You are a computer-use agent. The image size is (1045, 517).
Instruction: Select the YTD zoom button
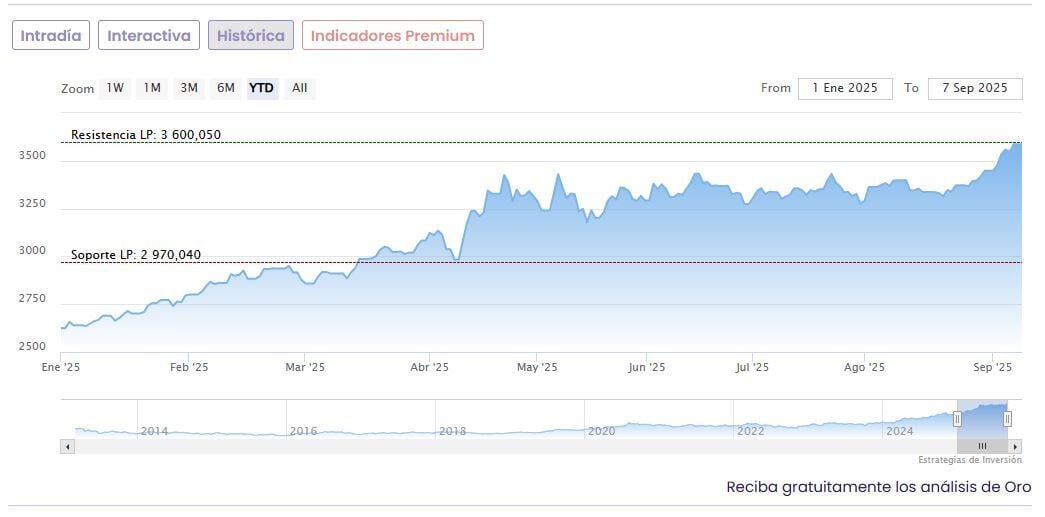tap(261, 88)
